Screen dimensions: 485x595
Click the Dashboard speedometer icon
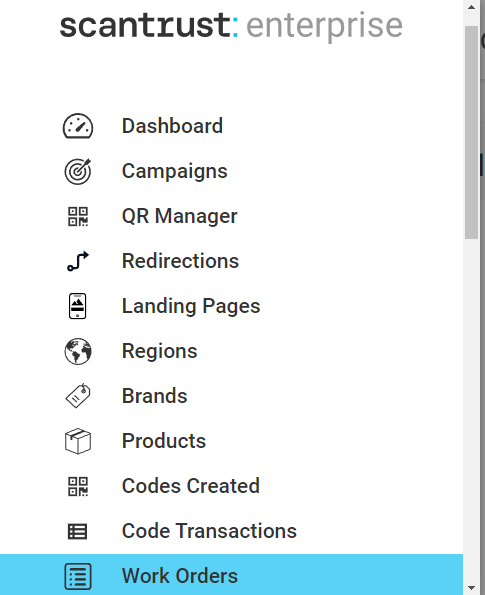78,126
